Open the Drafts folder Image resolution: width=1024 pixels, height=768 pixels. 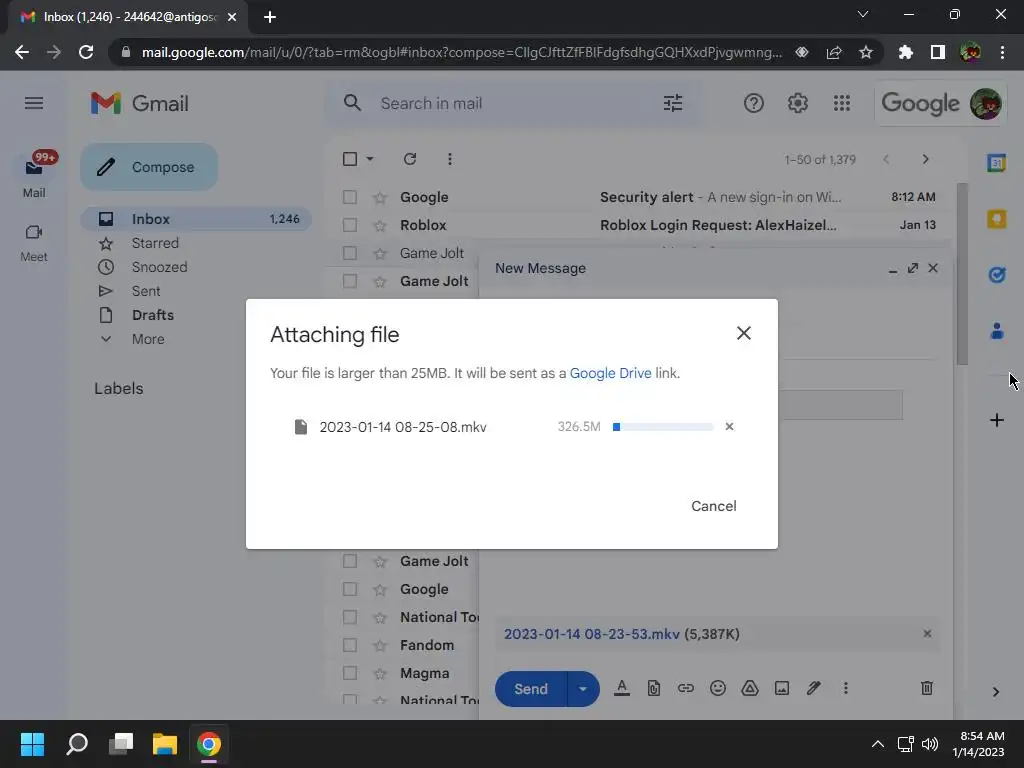coord(152,315)
